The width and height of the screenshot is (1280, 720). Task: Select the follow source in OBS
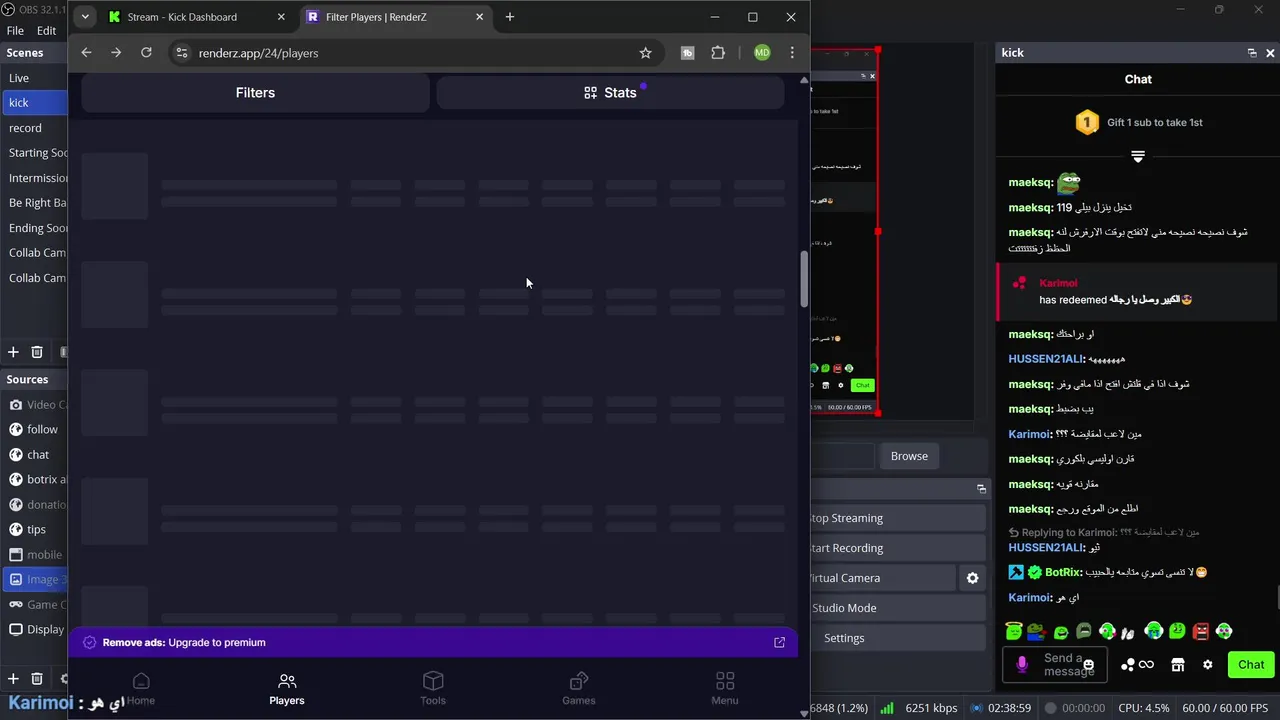click(x=34, y=429)
